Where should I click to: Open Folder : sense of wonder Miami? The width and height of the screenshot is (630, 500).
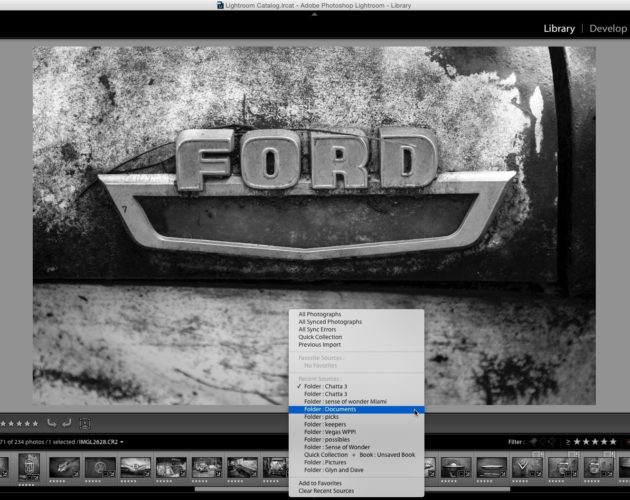(x=356, y=402)
